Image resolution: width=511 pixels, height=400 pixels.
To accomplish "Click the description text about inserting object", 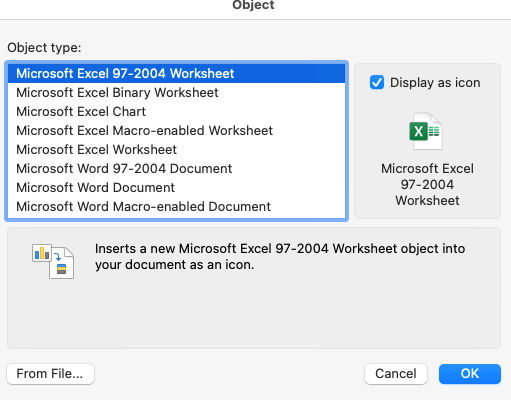I will [x=280, y=256].
